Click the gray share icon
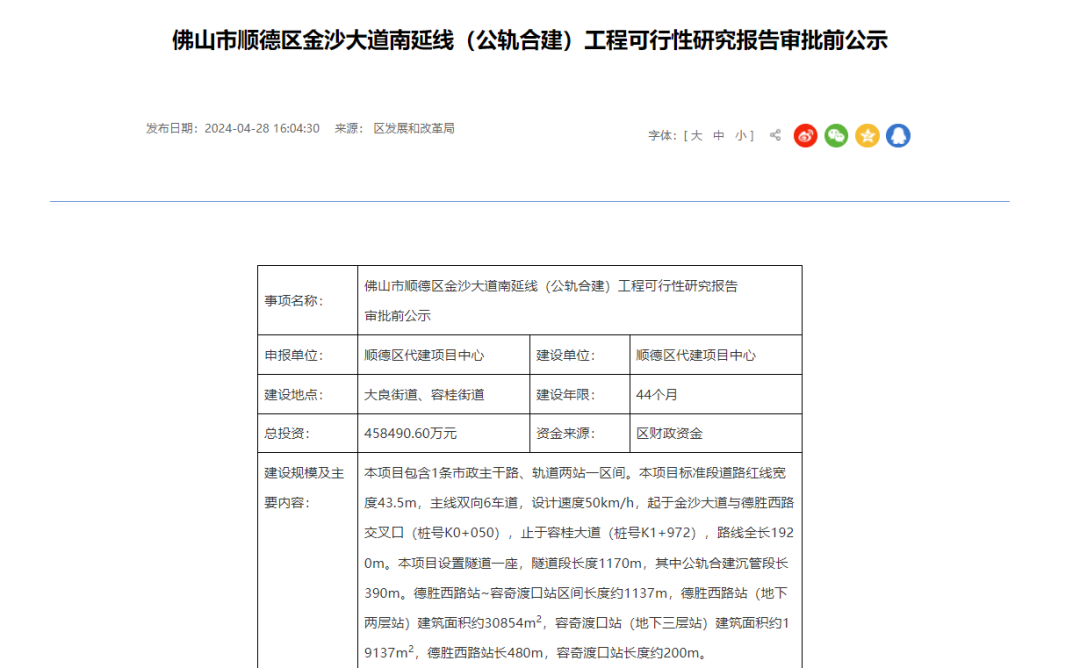 775,136
